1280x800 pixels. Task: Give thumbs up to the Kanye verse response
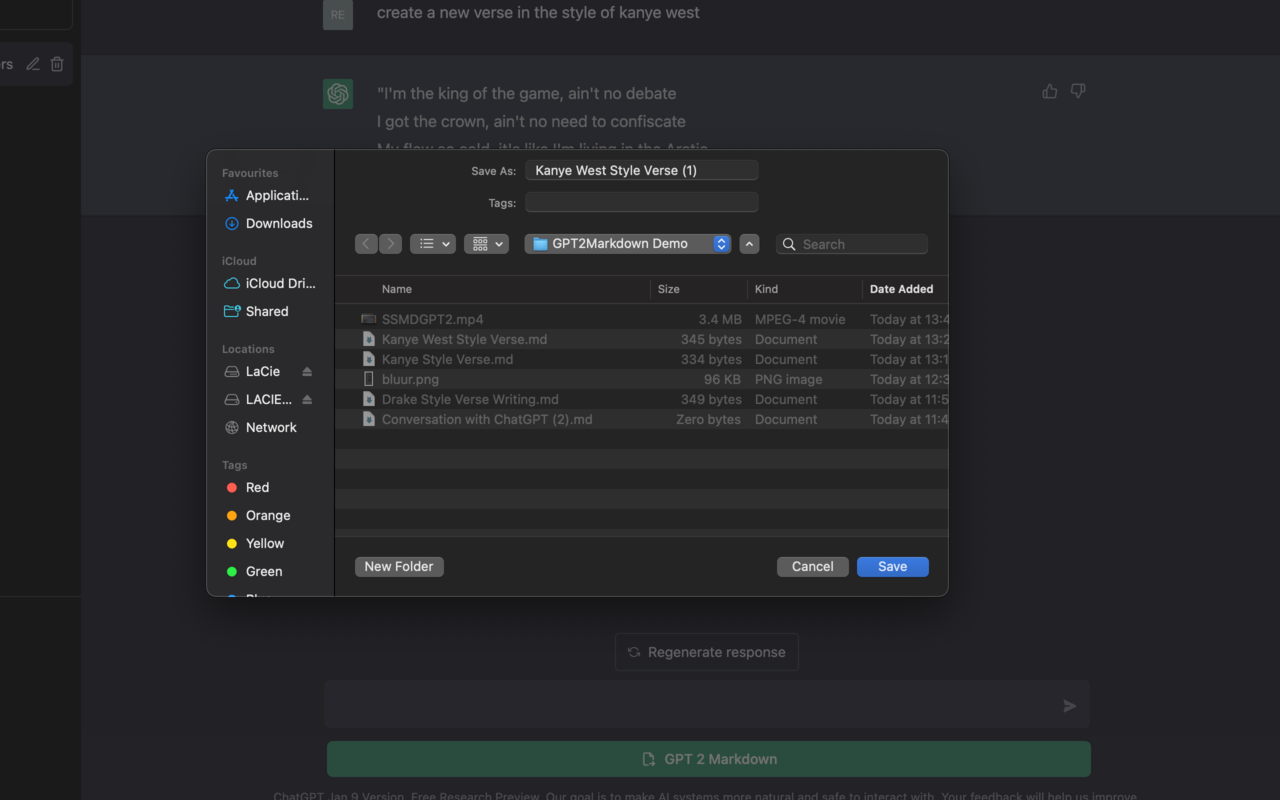pos(1049,91)
